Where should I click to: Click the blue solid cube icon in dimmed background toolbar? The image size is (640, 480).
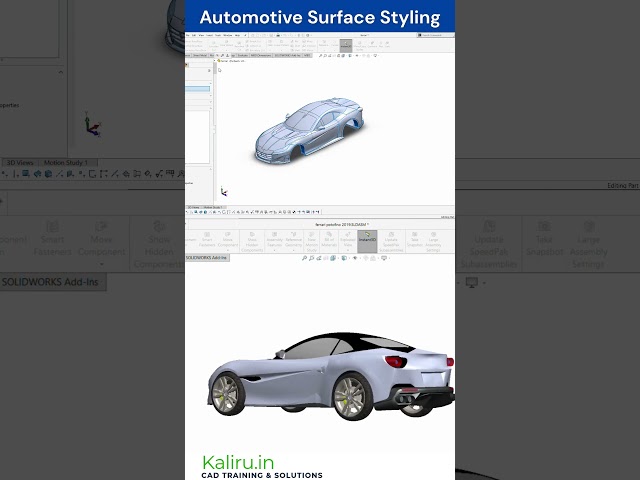point(48,174)
